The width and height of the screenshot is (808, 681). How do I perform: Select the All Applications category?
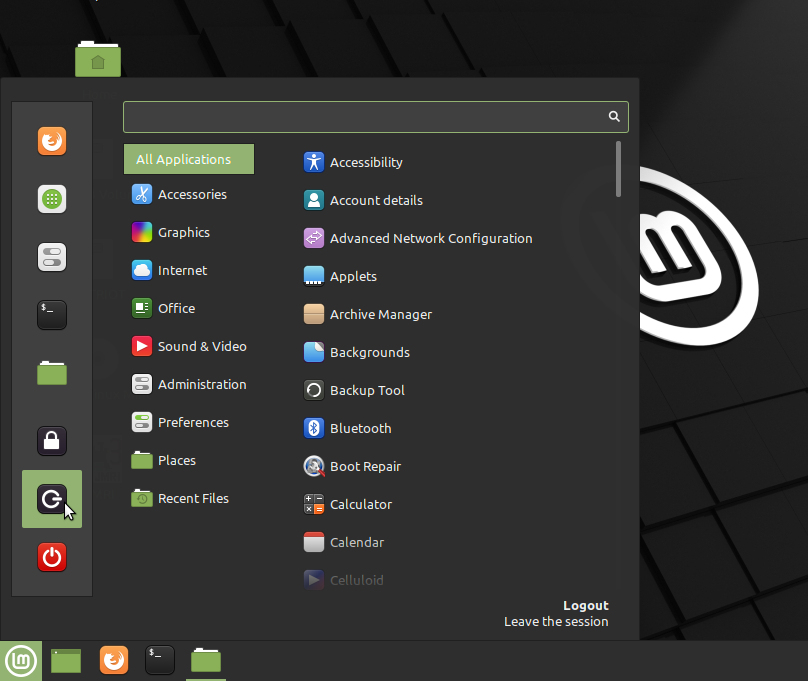pyautogui.click(x=188, y=159)
